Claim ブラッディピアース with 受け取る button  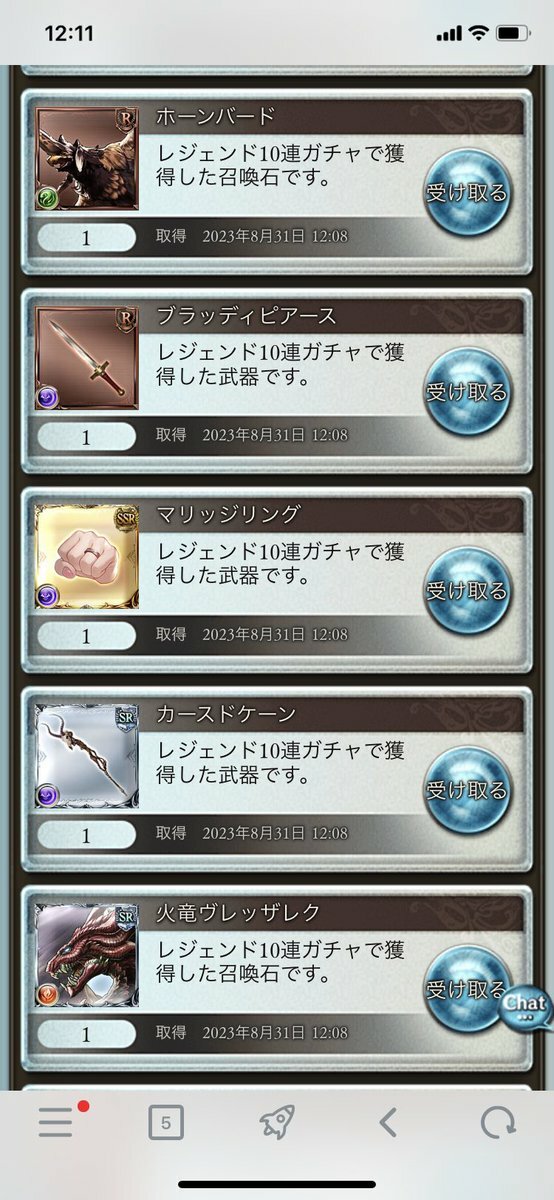tap(467, 392)
